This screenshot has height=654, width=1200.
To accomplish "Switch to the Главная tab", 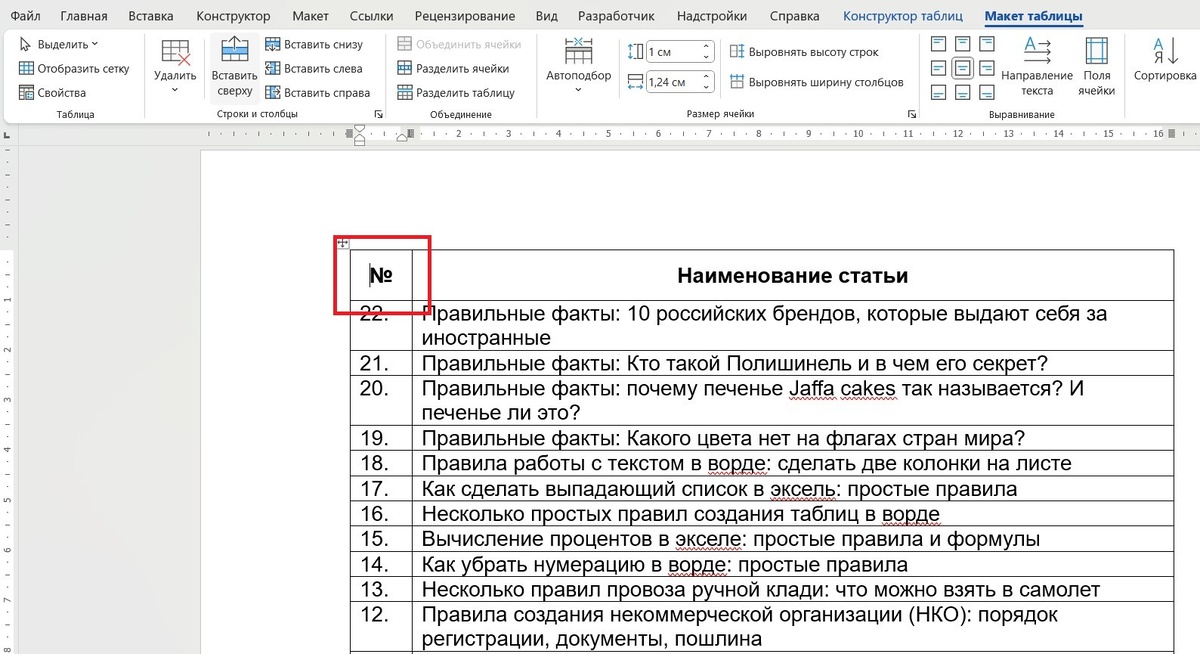I will pyautogui.click(x=84, y=16).
